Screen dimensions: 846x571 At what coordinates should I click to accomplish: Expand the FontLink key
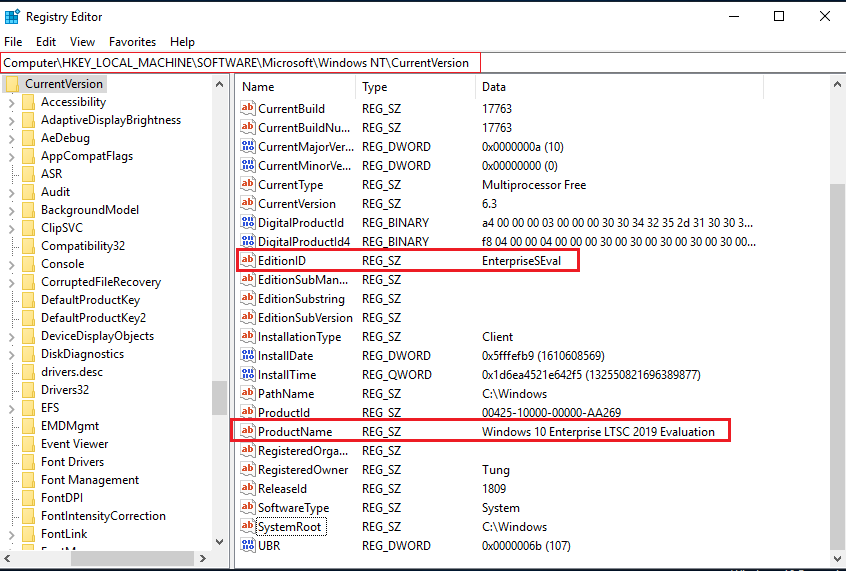(11, 534)
